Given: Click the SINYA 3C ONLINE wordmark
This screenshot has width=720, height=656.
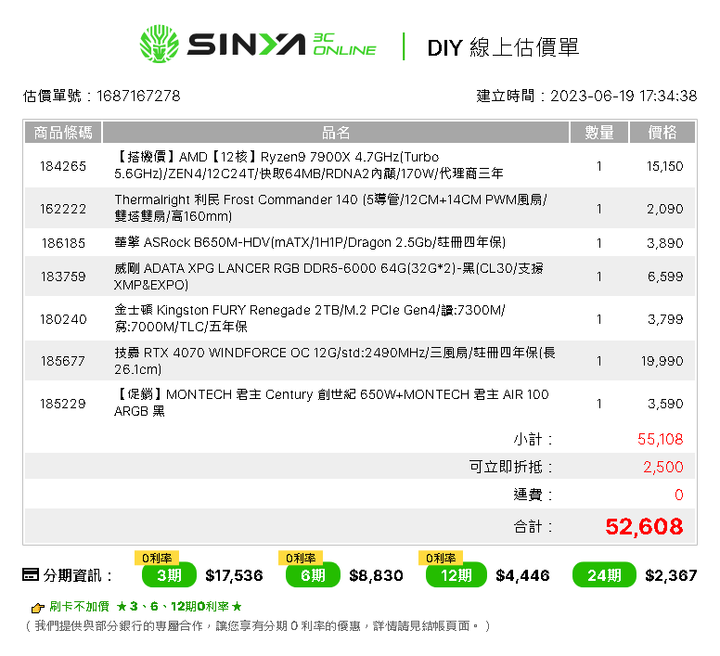Looking at the screenshot, I should (x=281, y=45).
